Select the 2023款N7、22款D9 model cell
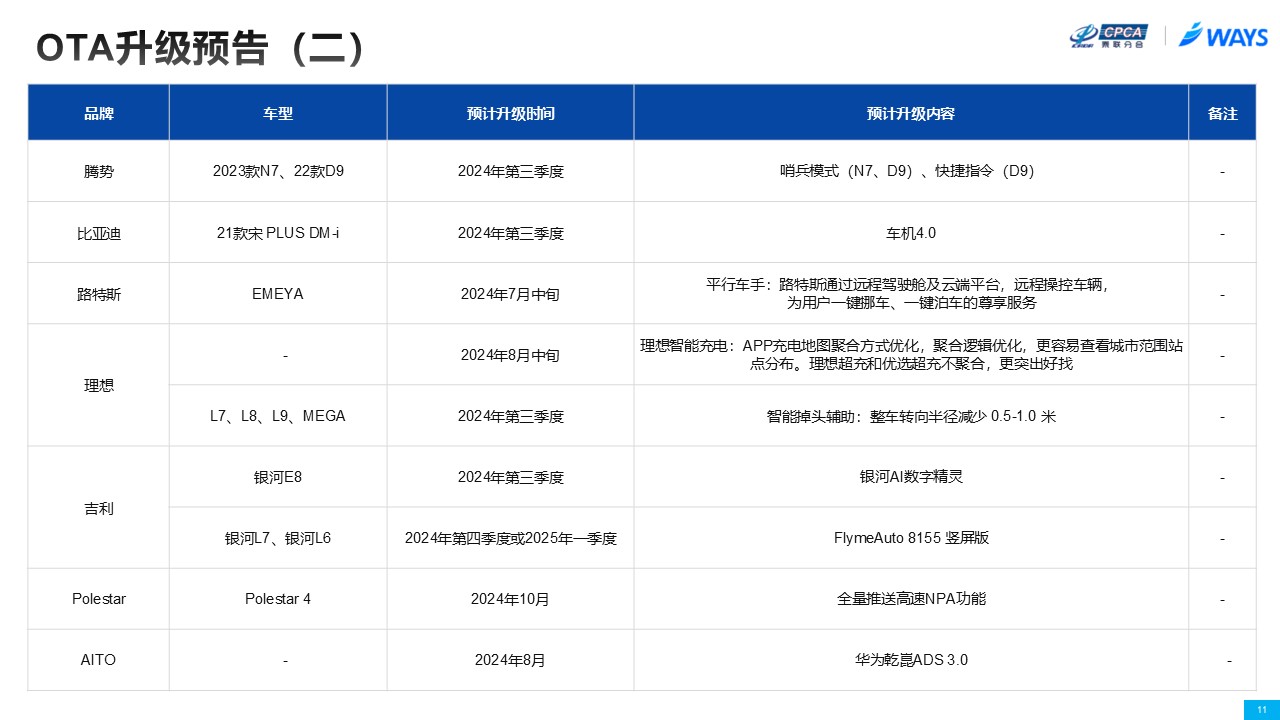 tap(278, 171)
